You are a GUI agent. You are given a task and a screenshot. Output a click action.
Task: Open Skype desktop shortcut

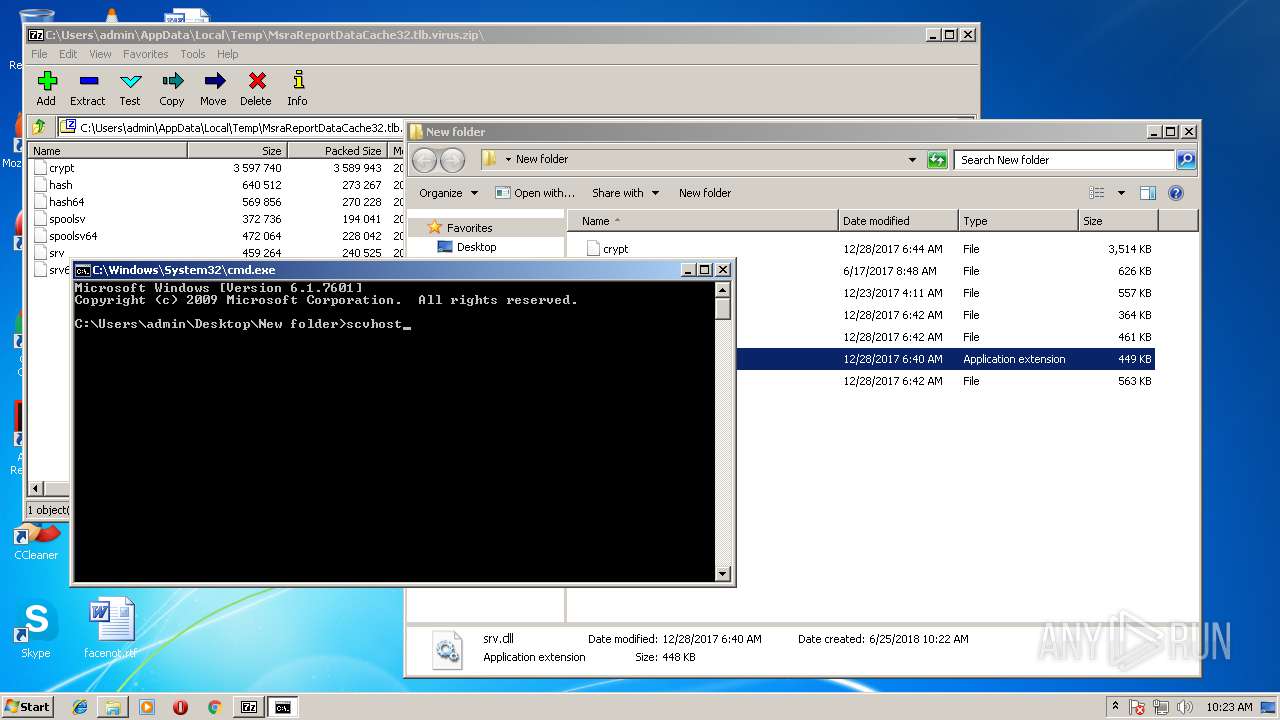[x=36, y=630]
